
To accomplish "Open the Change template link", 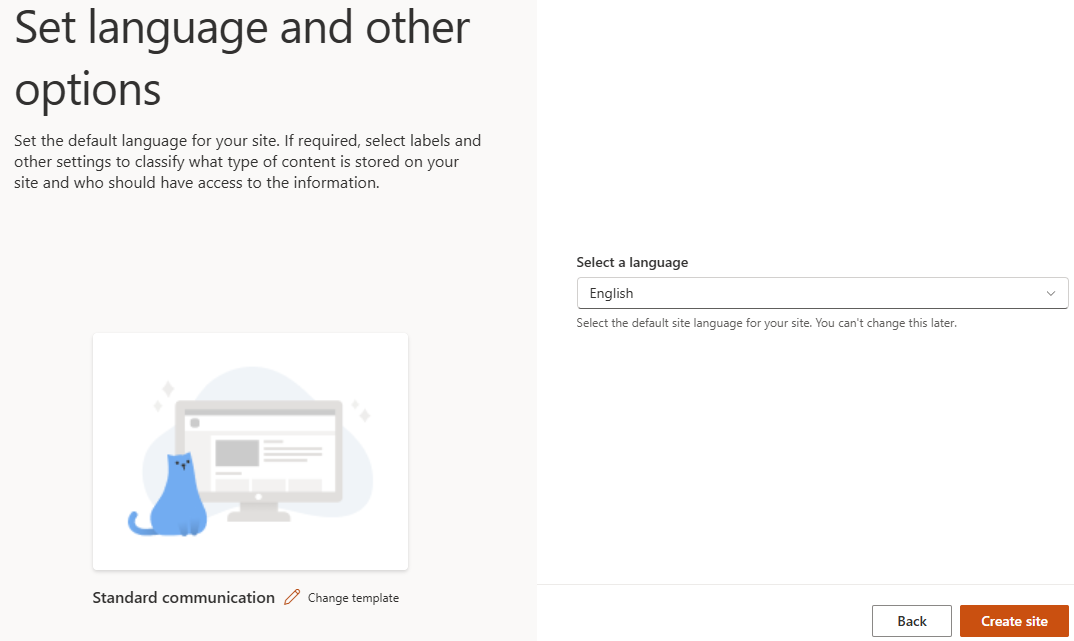I will coord(353,598).
